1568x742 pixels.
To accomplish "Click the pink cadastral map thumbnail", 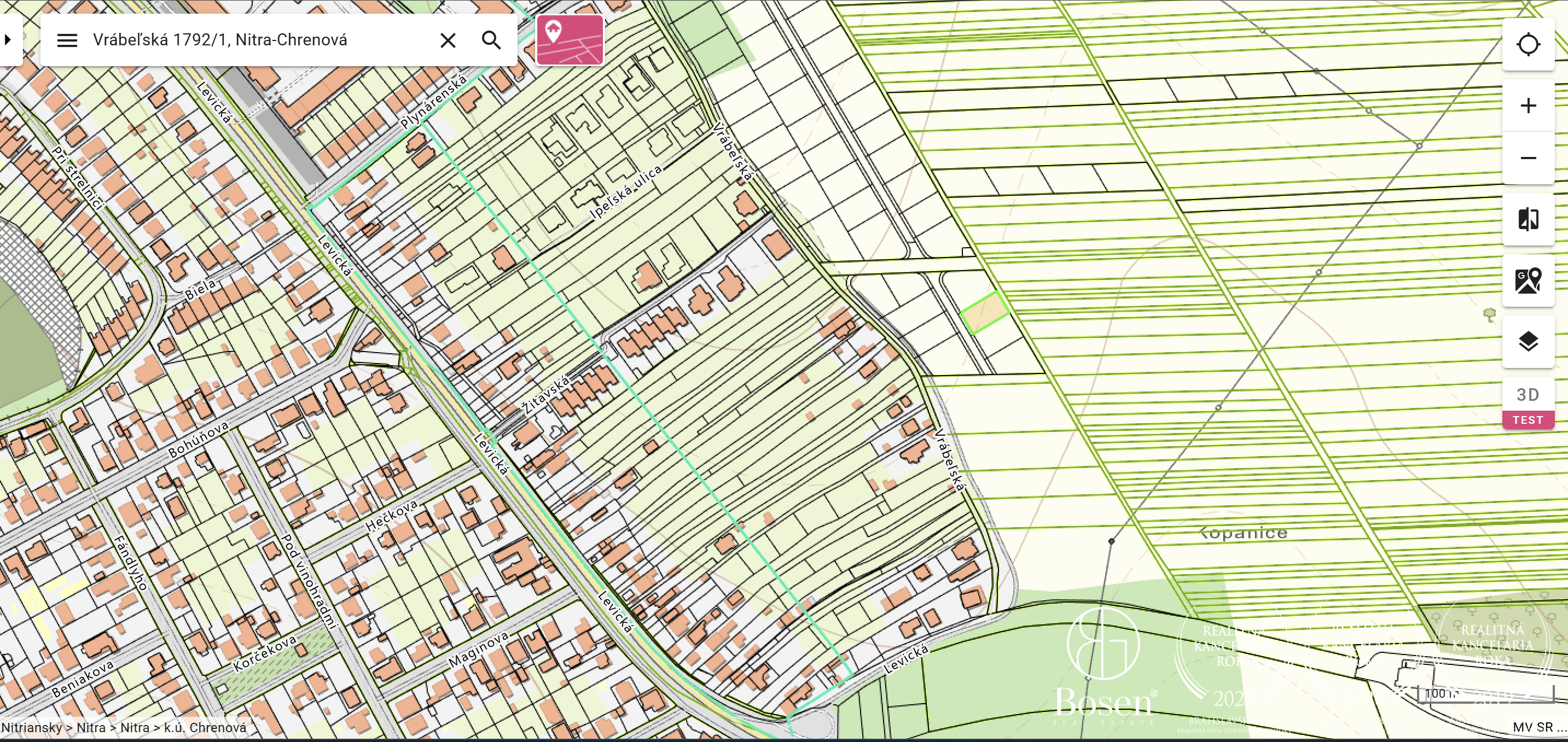I will 569,40.
